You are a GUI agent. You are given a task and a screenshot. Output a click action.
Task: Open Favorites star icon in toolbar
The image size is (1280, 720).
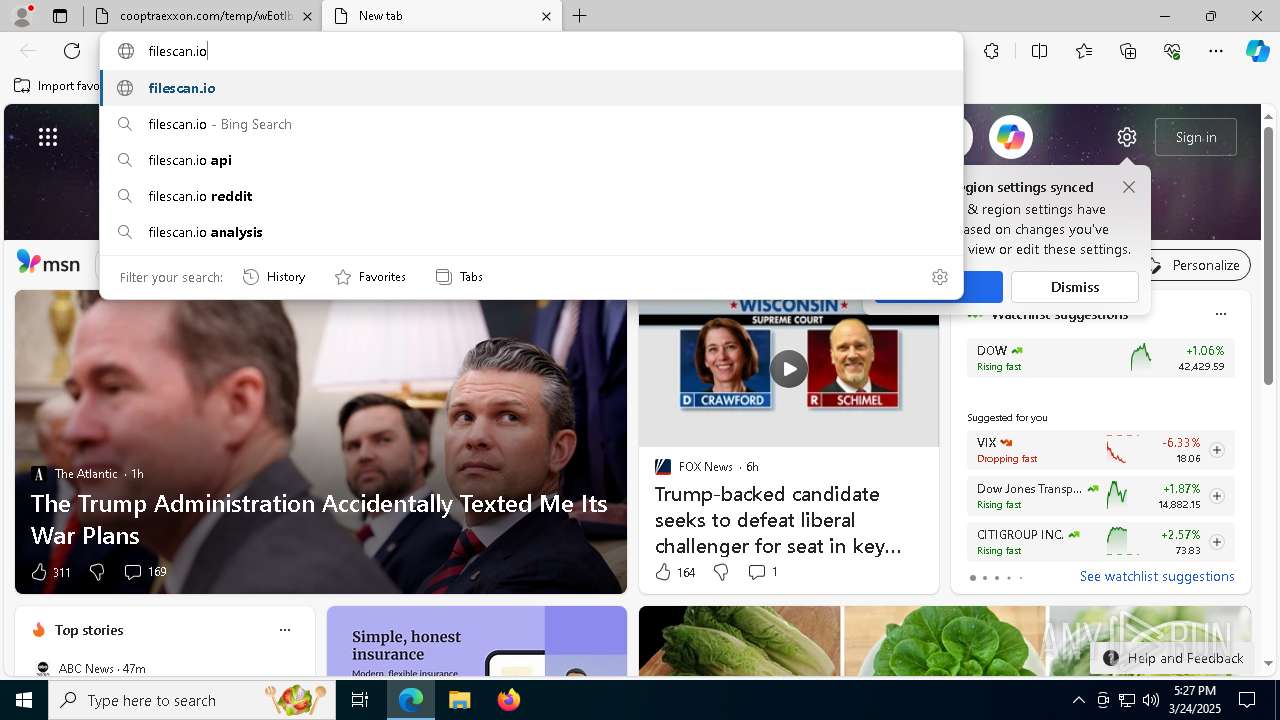1084,51
